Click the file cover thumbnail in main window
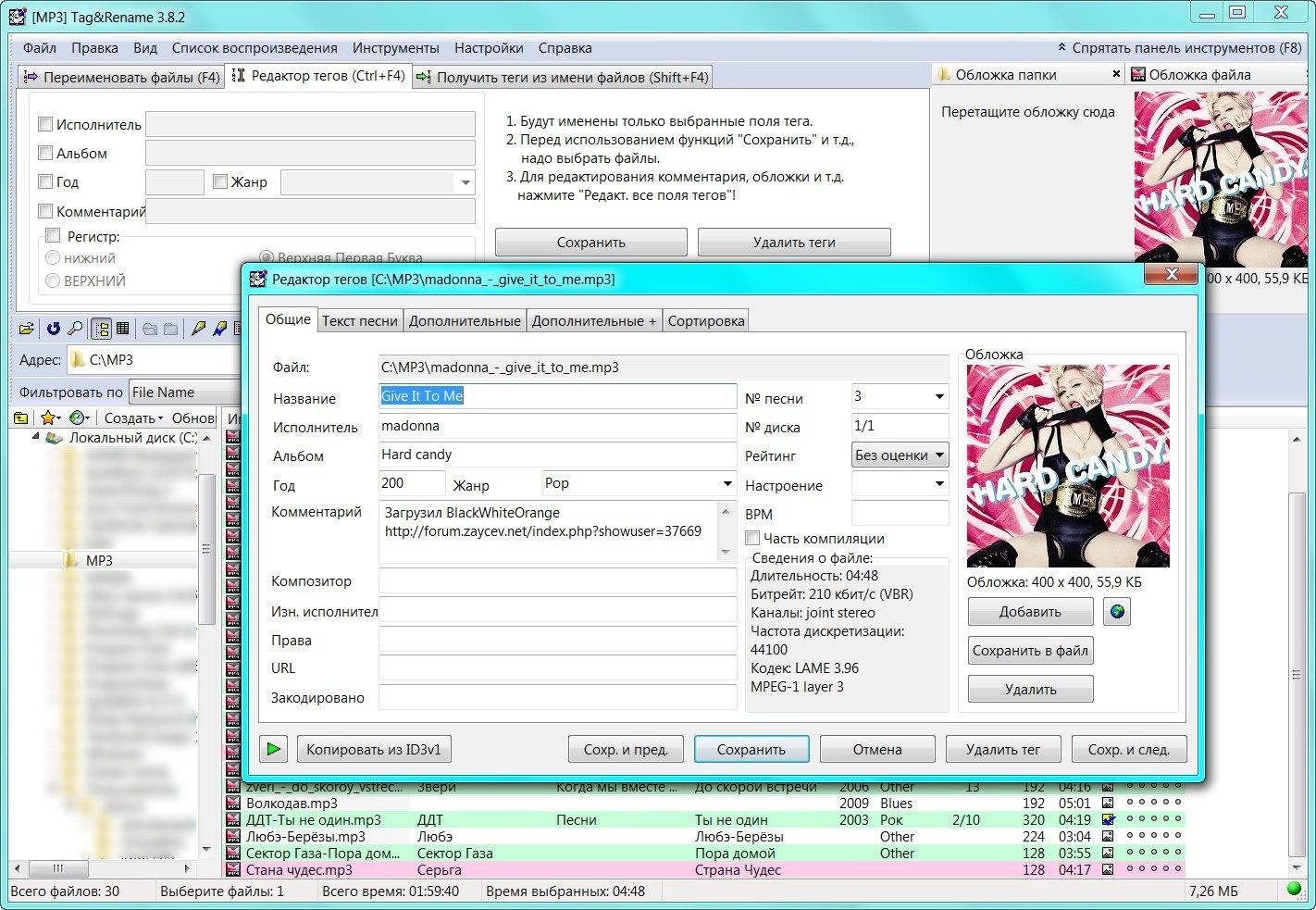Image resolution: width=1316 pixels, height=910 pixels. click(1221, 179)
